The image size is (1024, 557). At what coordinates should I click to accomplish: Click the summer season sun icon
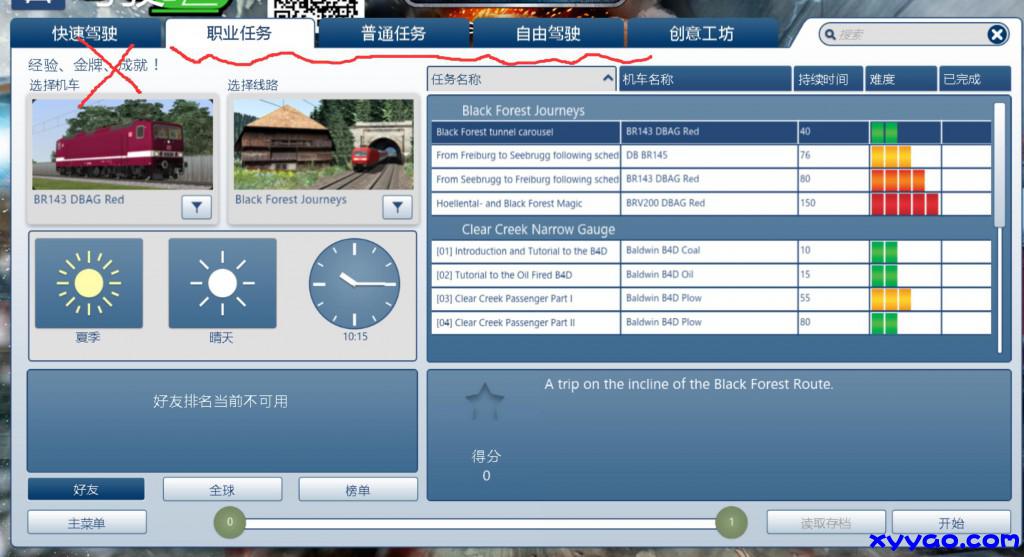(x=88, y=283)
